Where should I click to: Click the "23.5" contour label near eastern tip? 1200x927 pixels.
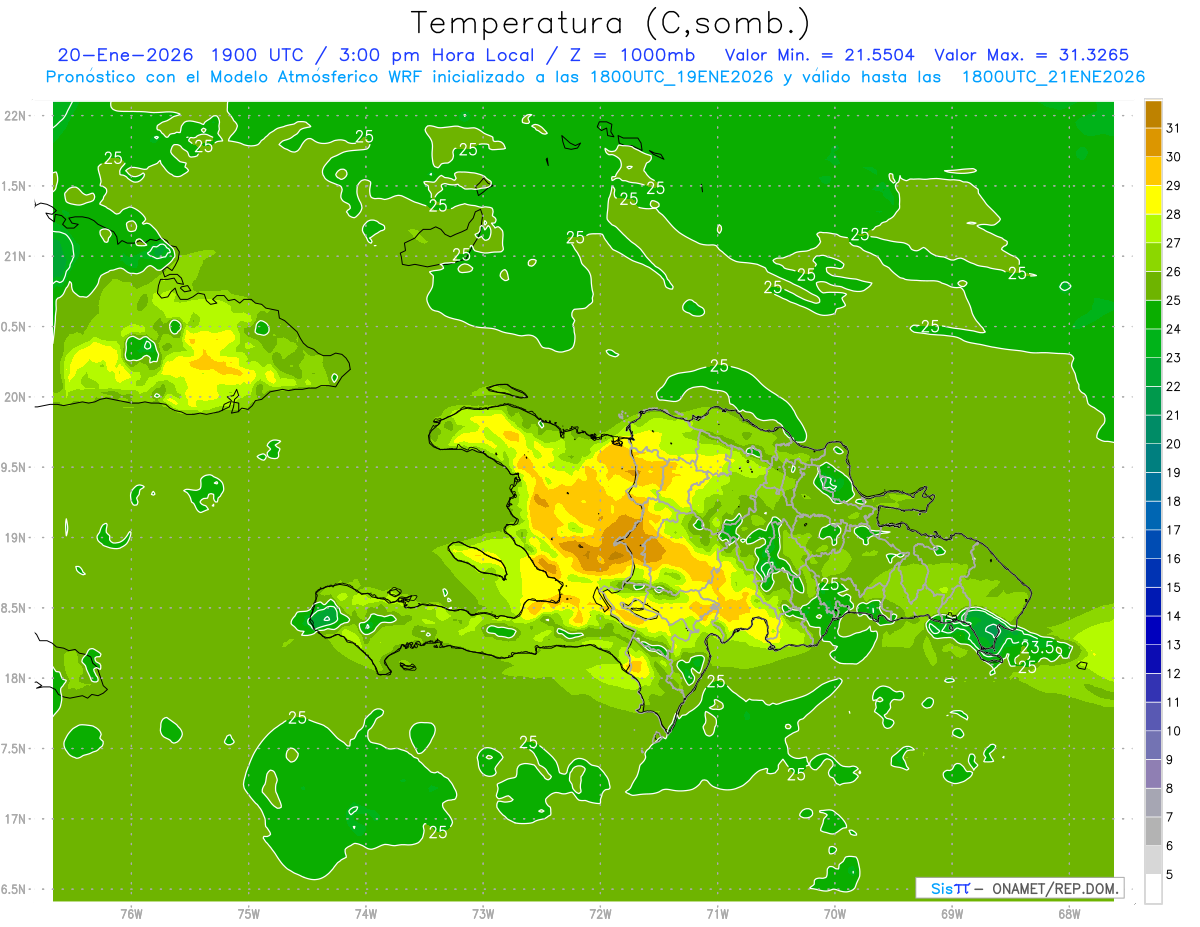[x=1037, y=648]
